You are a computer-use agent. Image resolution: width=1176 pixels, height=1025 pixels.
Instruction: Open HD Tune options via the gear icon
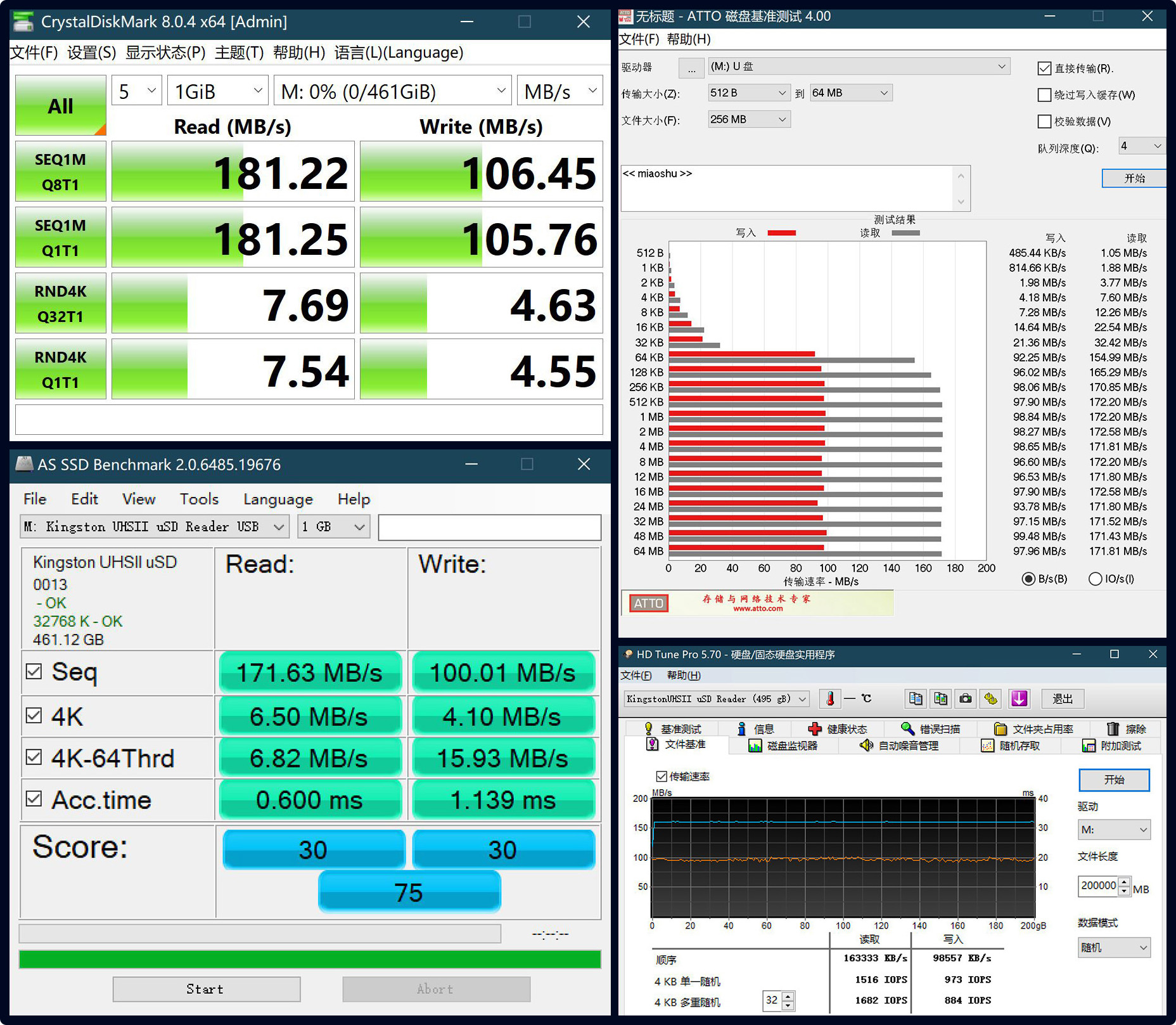(x=991, y=699)
